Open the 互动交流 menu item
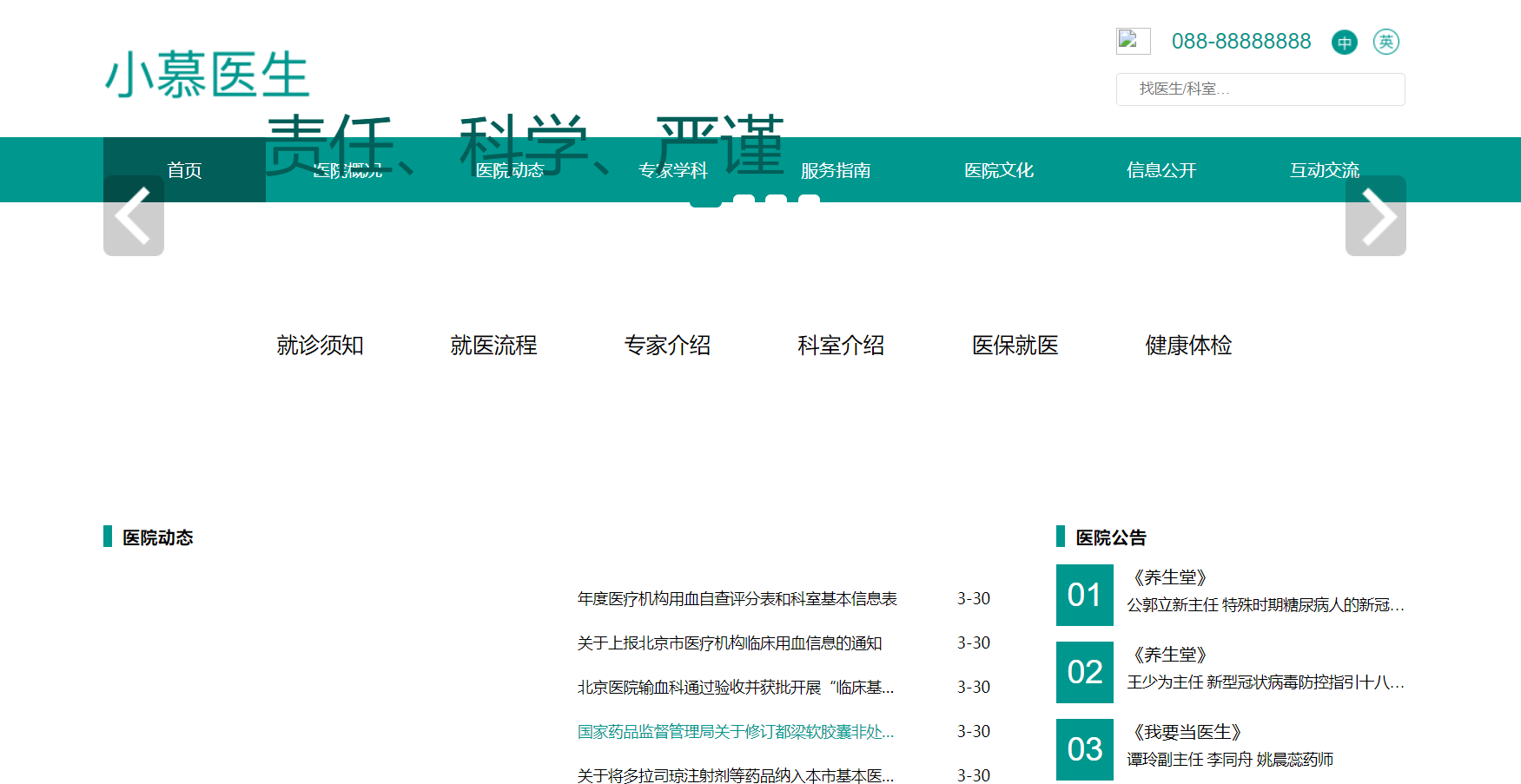This screenshot has height=784, width=1521. pos(1325,170)
